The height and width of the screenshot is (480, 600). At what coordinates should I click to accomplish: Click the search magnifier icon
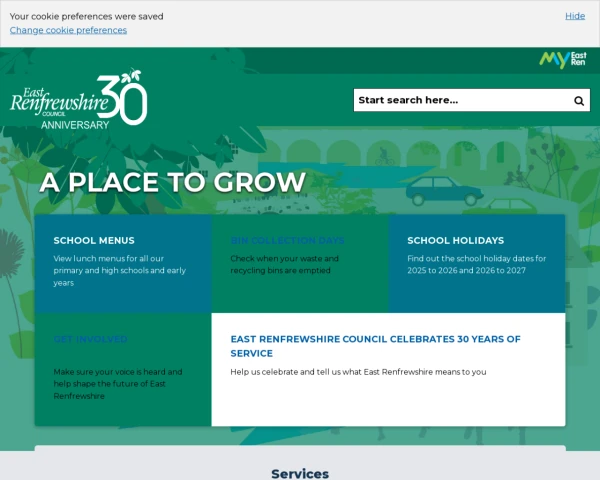(x=579, y=101)
